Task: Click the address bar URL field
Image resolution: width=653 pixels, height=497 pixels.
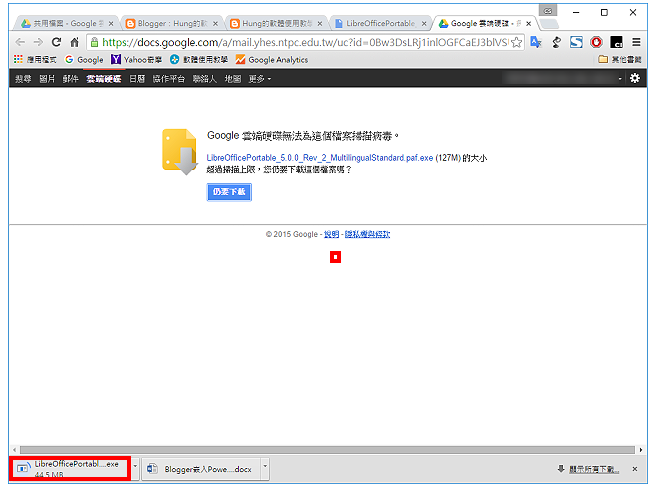Action: pos(305,42)
